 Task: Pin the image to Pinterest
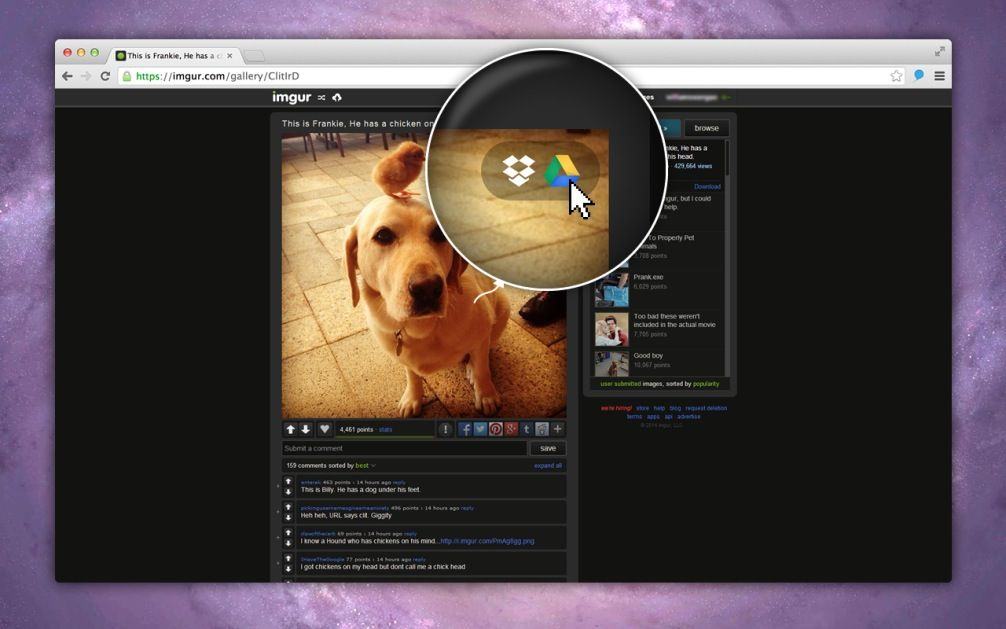click(496, 429)
